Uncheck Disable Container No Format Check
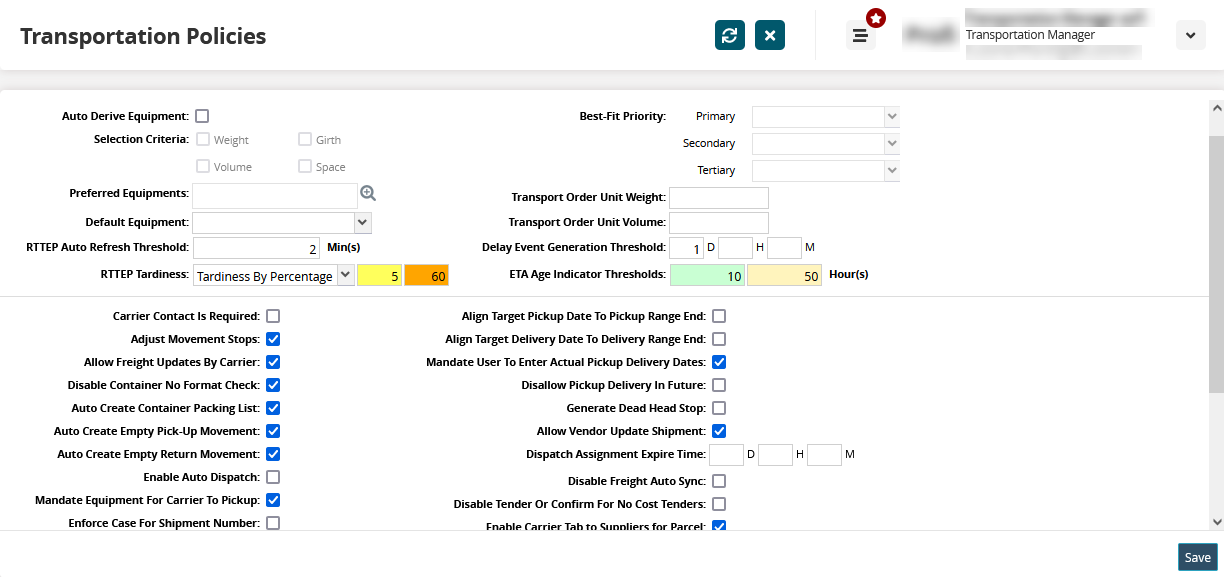This screenshot has width=1224, height=577. [273, 385]
